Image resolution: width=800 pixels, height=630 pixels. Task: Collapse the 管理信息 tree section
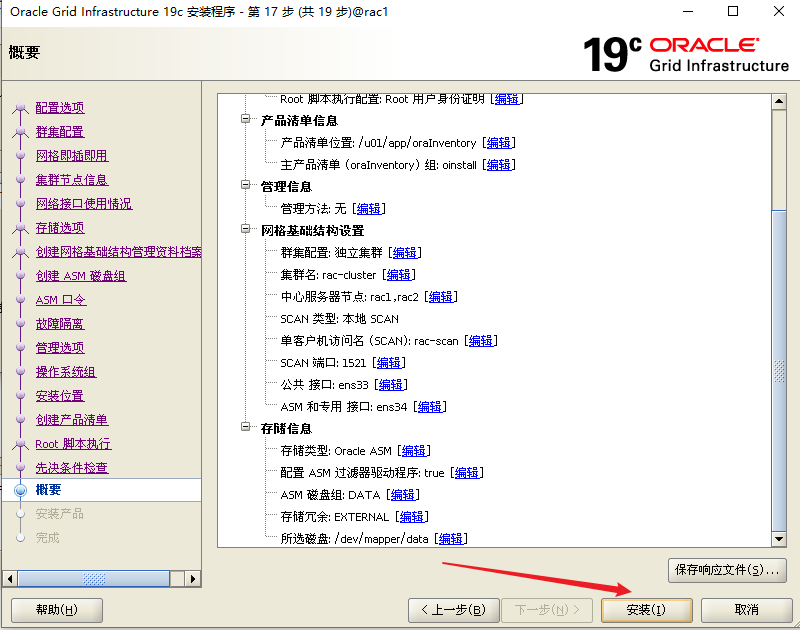246,186
